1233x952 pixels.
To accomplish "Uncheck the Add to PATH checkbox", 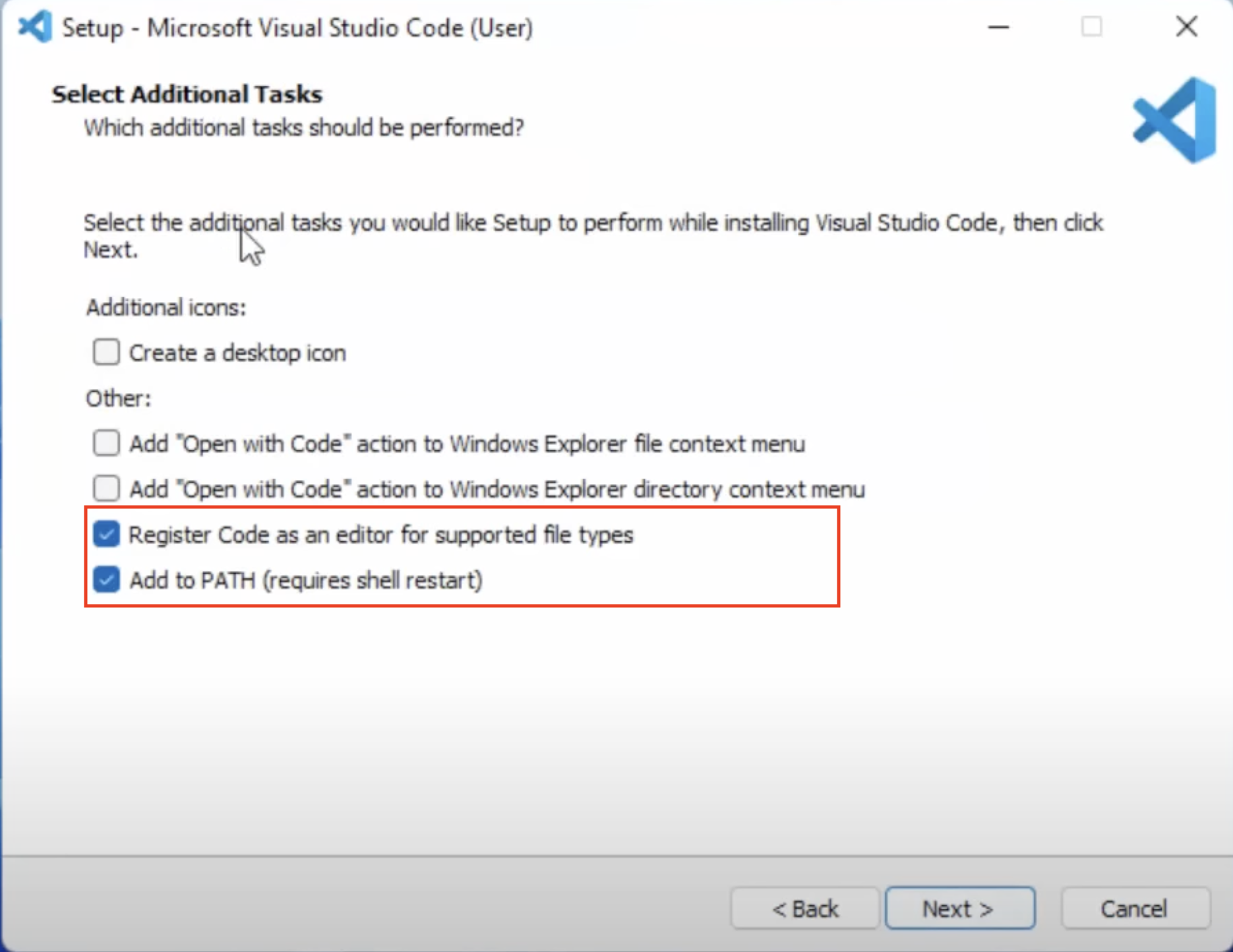I will (106, 580).
